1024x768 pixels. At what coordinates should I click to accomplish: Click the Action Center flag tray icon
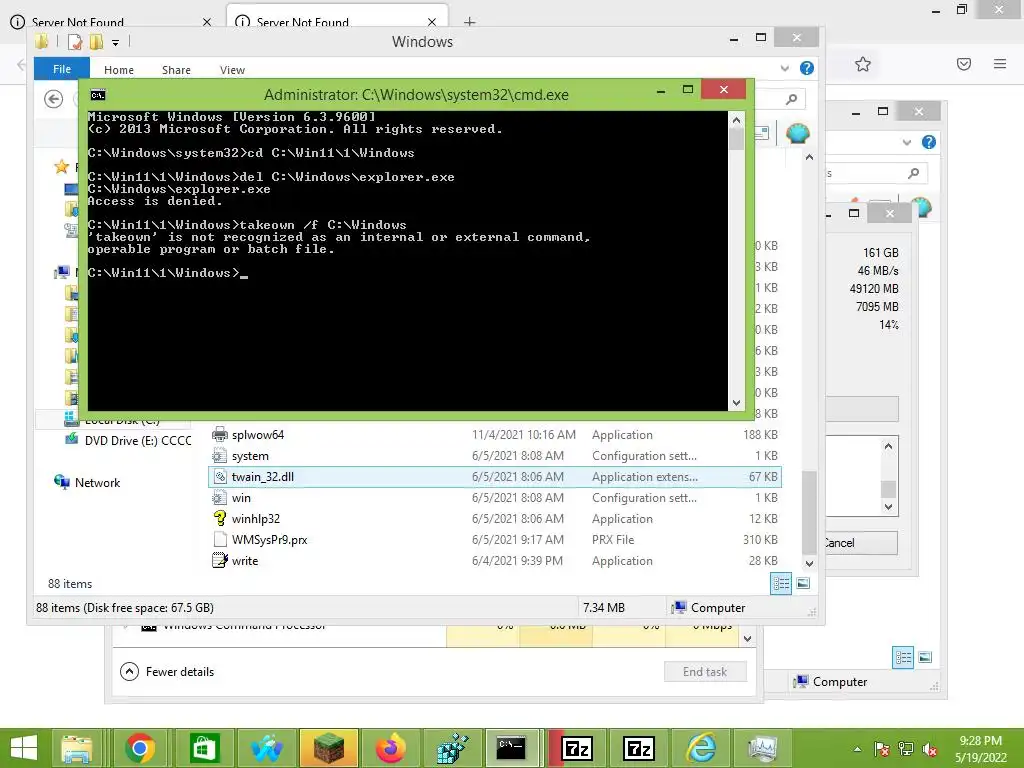882,749
